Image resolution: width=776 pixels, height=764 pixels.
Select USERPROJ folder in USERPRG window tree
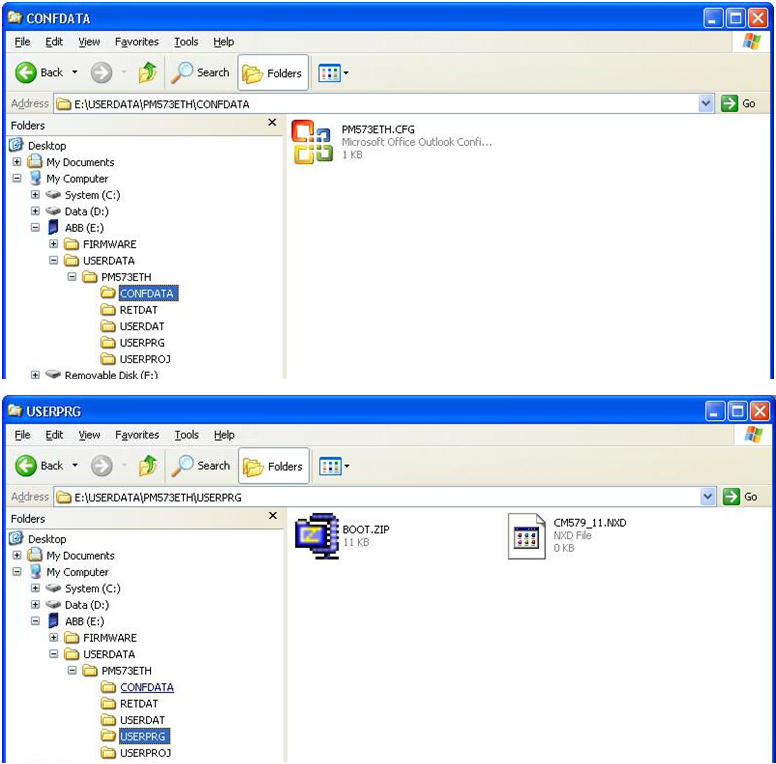point(145,752)
